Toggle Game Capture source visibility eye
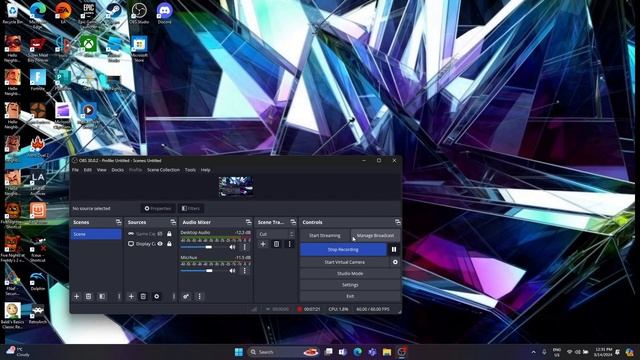 (160, 233)
